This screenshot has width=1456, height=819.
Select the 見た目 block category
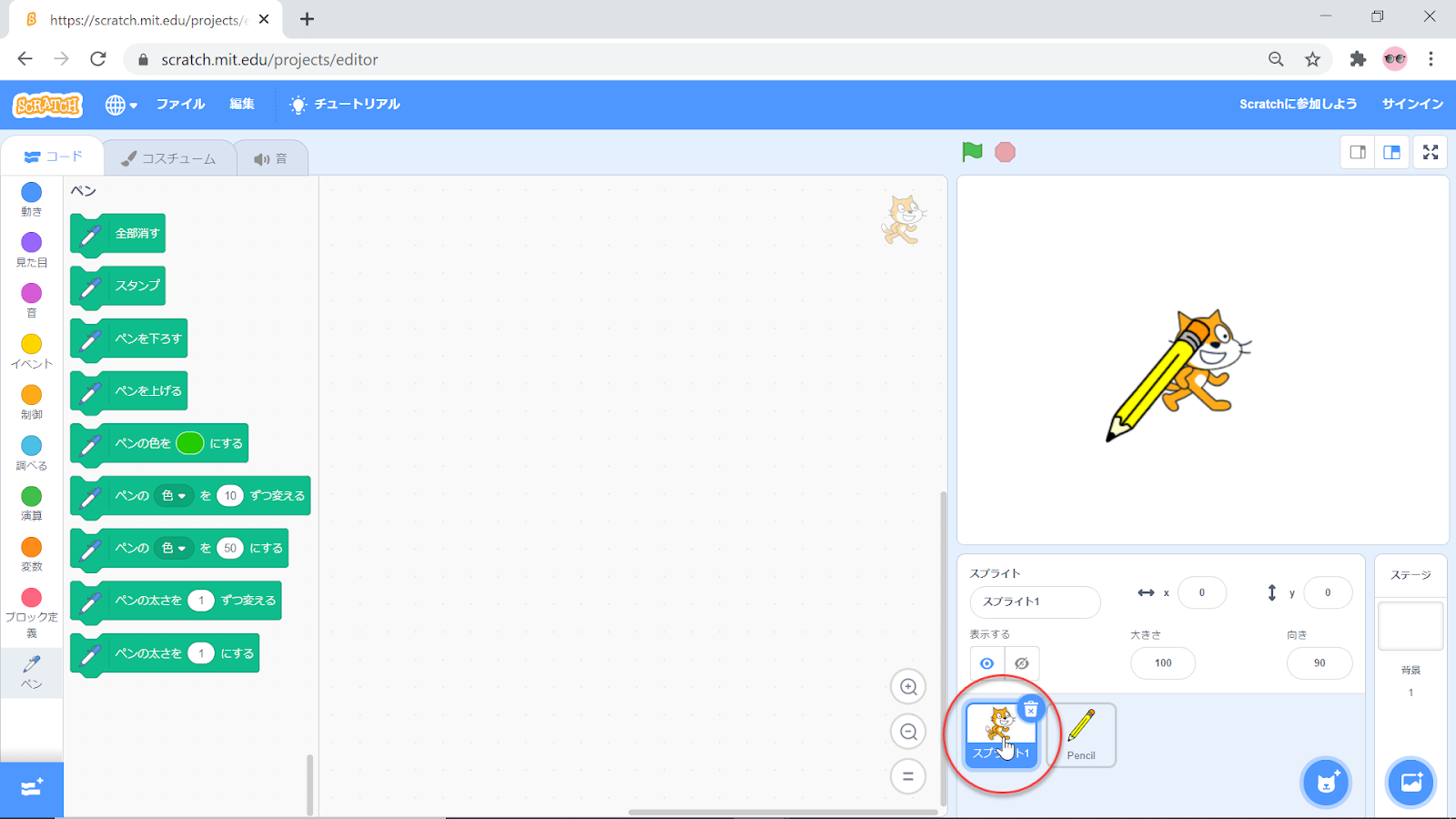point(32,249)
